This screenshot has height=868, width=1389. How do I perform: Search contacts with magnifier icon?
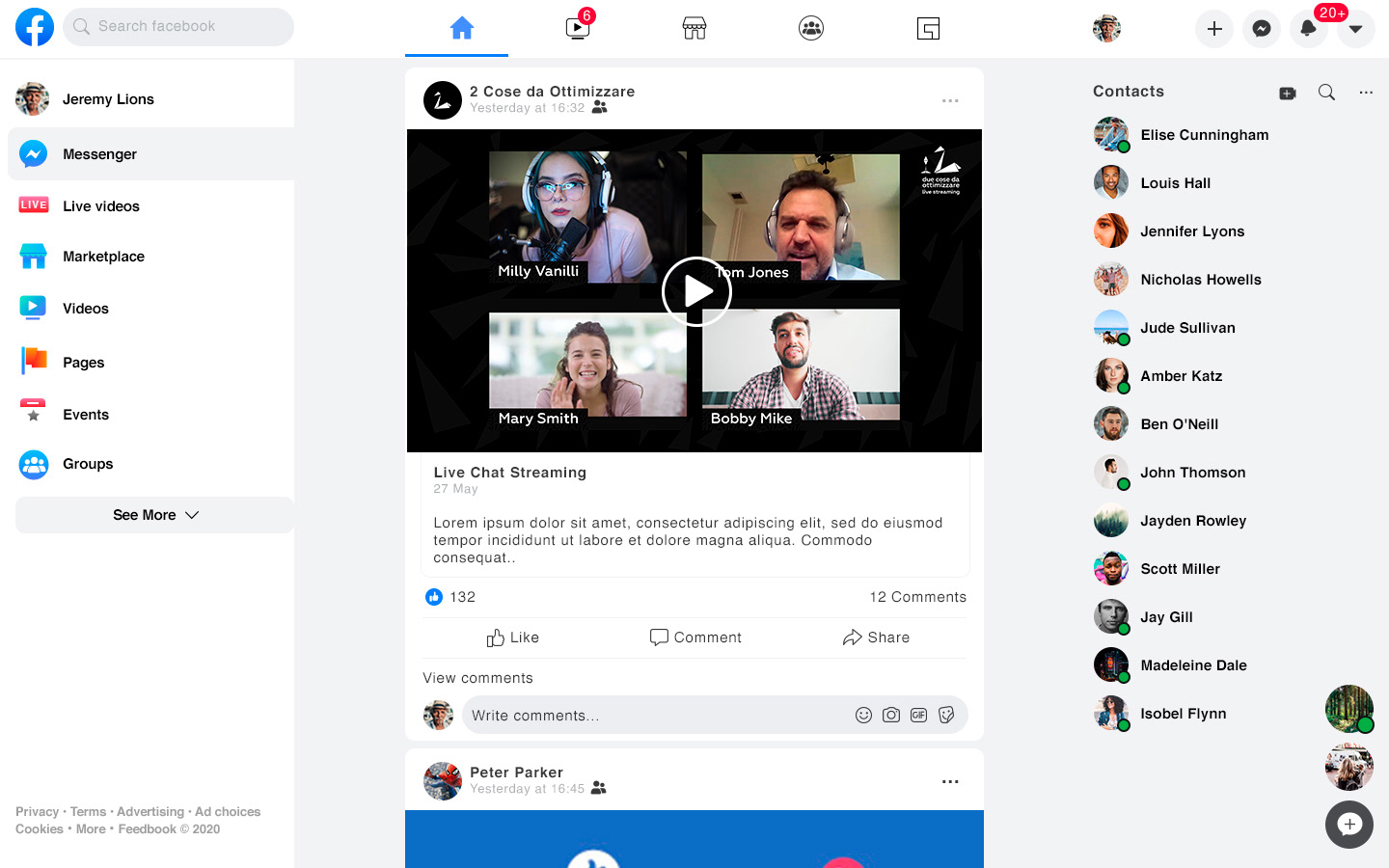click(1327, 93)
